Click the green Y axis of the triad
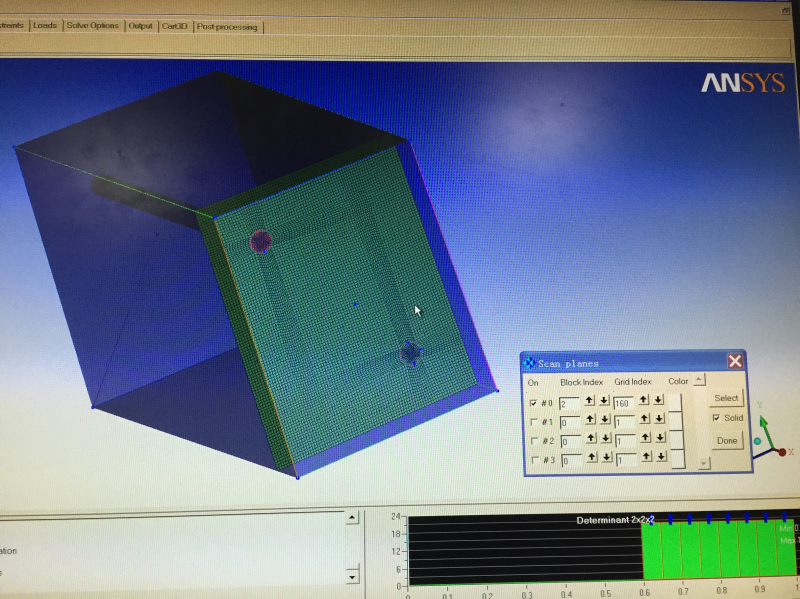Image resolution: width=800 pixels, height=599 pixels. coord(767,433)
